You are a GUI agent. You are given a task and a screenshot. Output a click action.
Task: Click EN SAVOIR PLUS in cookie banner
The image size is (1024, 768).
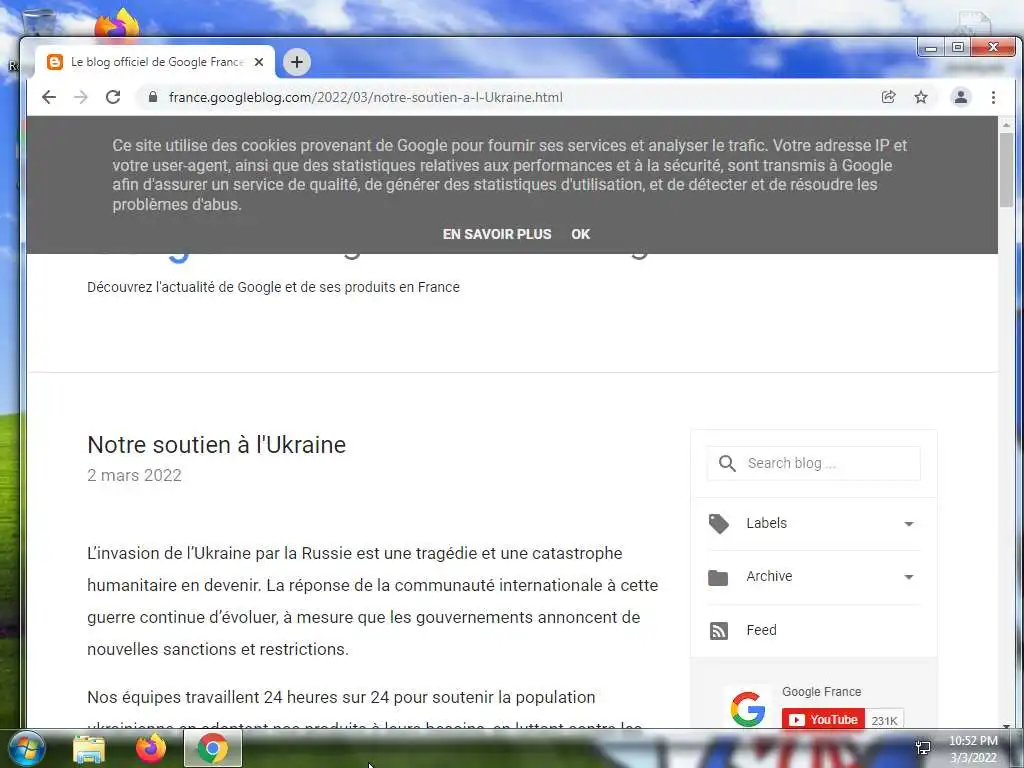point(497,234)
